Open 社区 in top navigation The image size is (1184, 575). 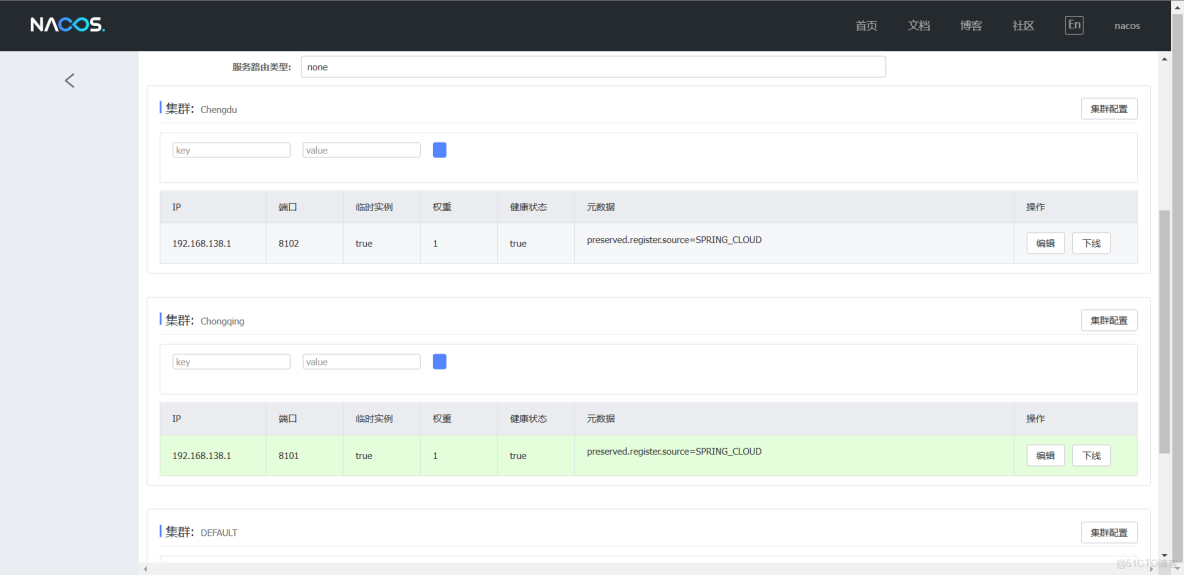pyautogui.click(x=1023, y=26)
